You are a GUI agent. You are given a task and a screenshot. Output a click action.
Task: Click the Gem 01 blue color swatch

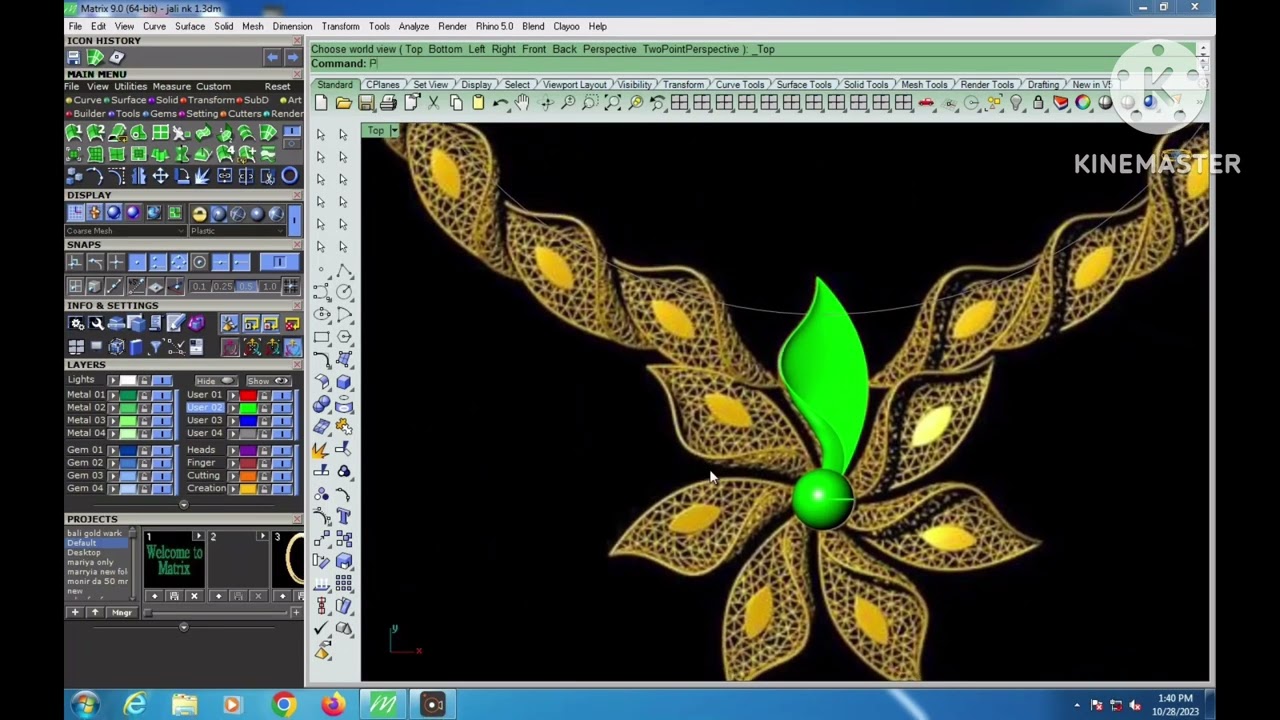click(128, 451)
